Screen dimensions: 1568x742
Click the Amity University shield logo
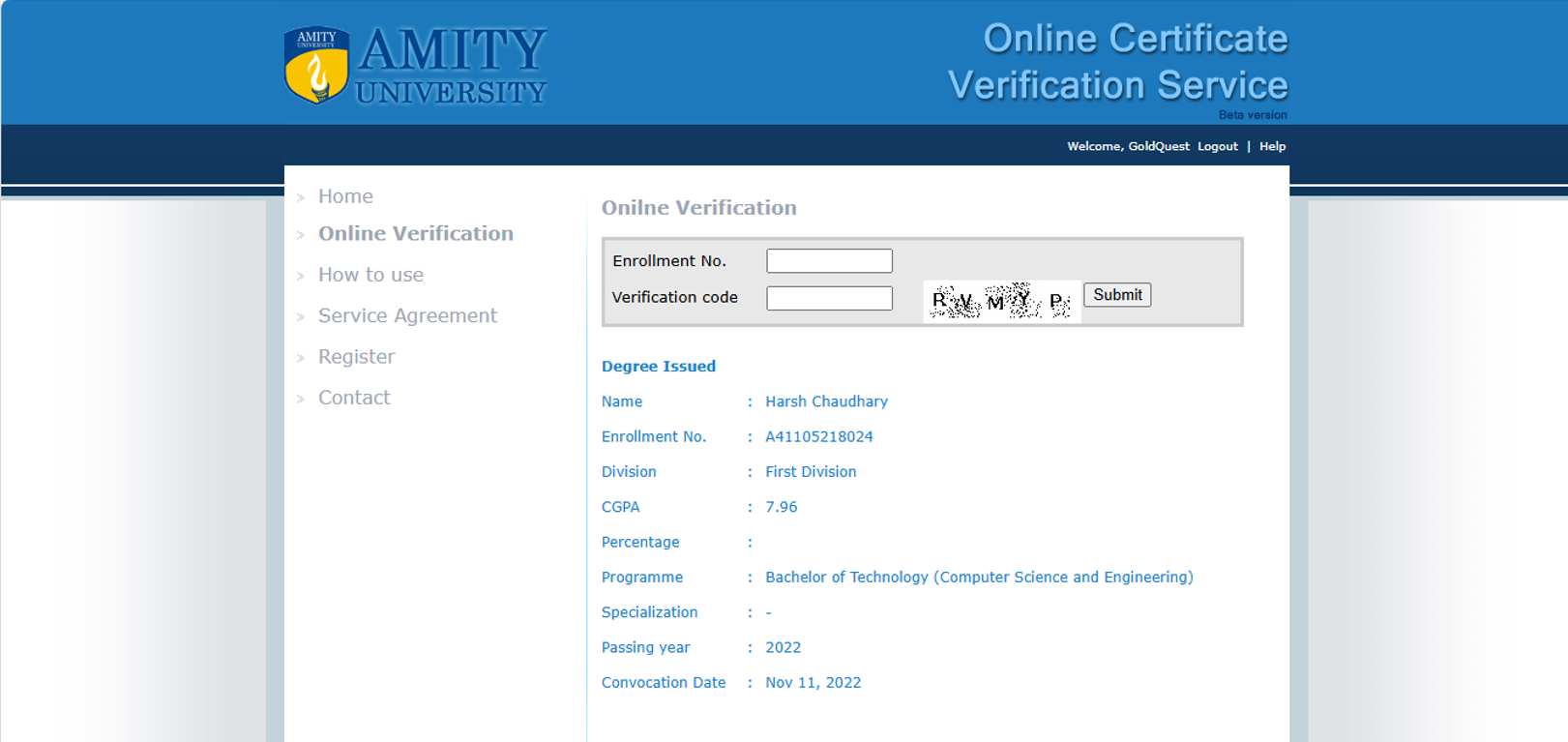pos(316,65)
